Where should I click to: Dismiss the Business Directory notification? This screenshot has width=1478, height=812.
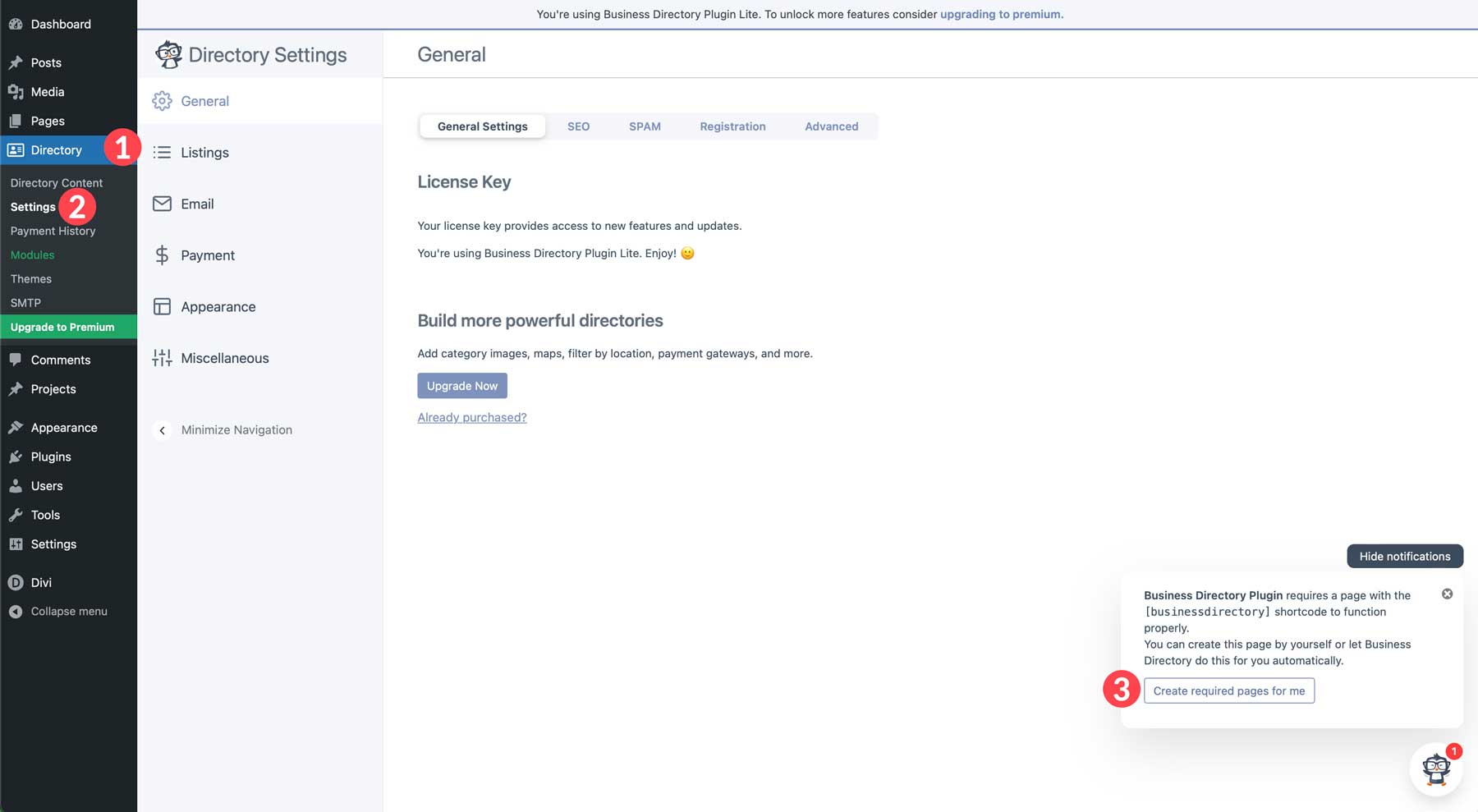[x=1448, y=593]
